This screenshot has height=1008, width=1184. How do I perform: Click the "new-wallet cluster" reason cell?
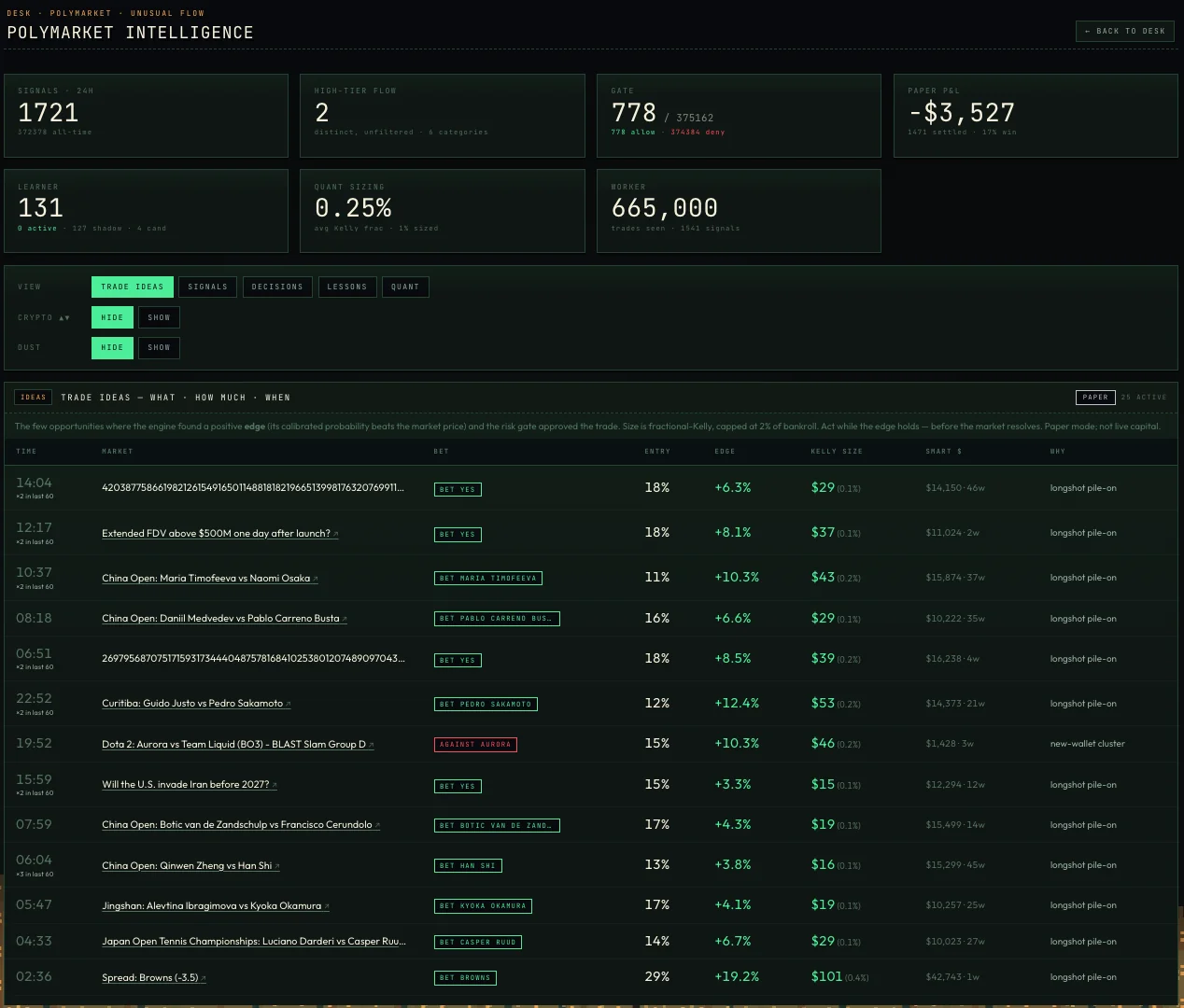tap(1087, 744)
